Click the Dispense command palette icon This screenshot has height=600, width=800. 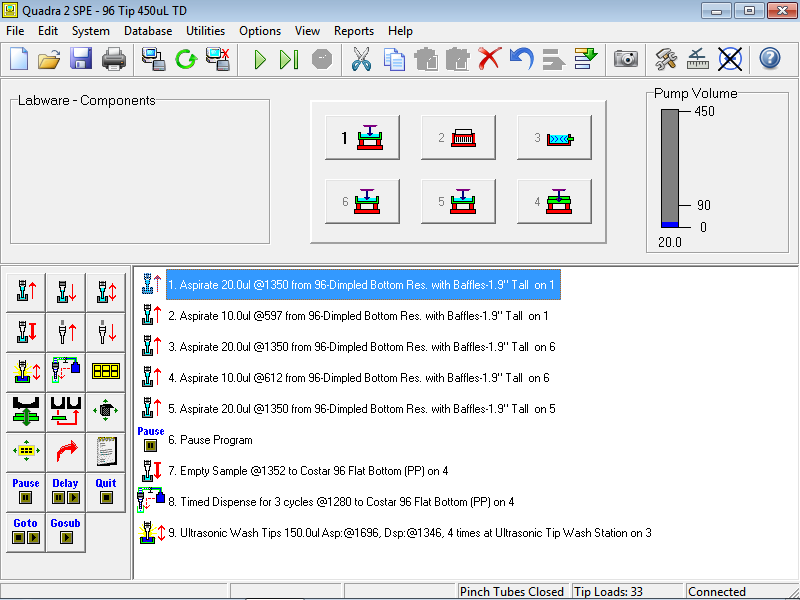coord(66,292)
